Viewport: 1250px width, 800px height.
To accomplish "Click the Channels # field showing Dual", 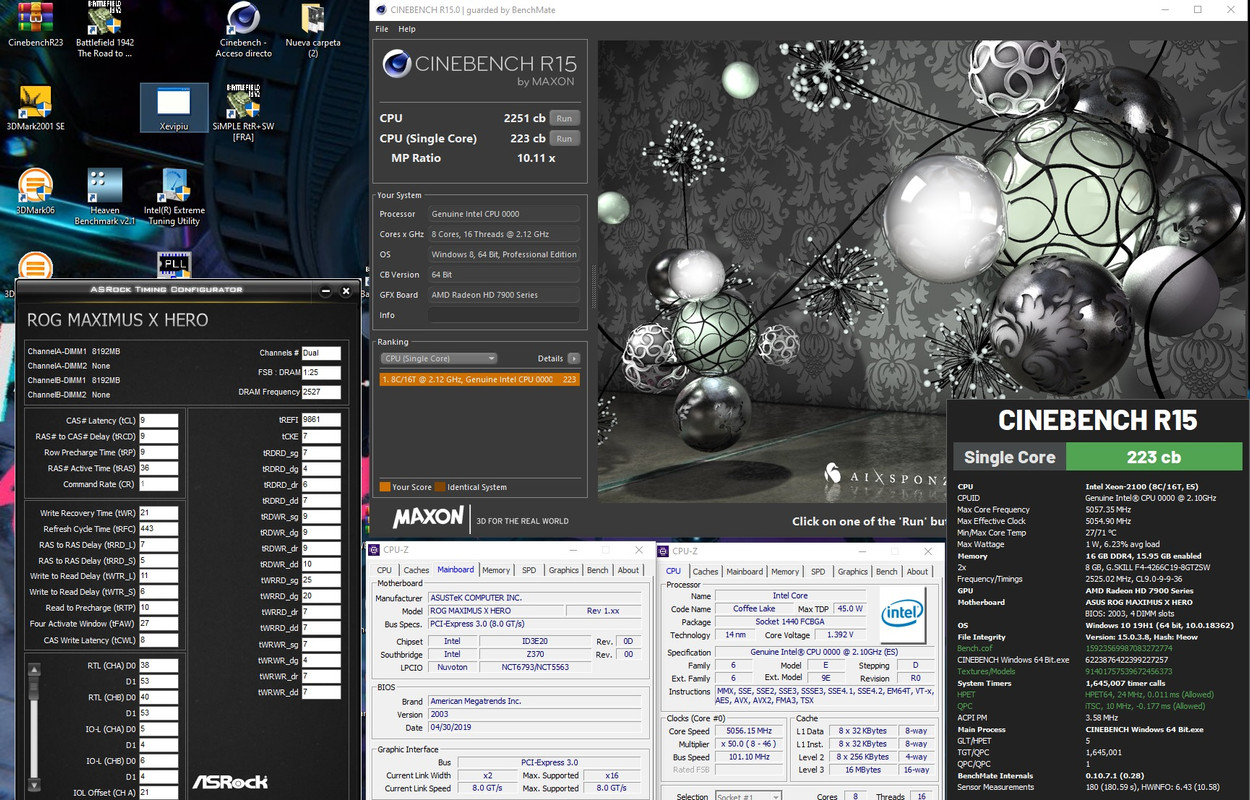I will point(321,353).
